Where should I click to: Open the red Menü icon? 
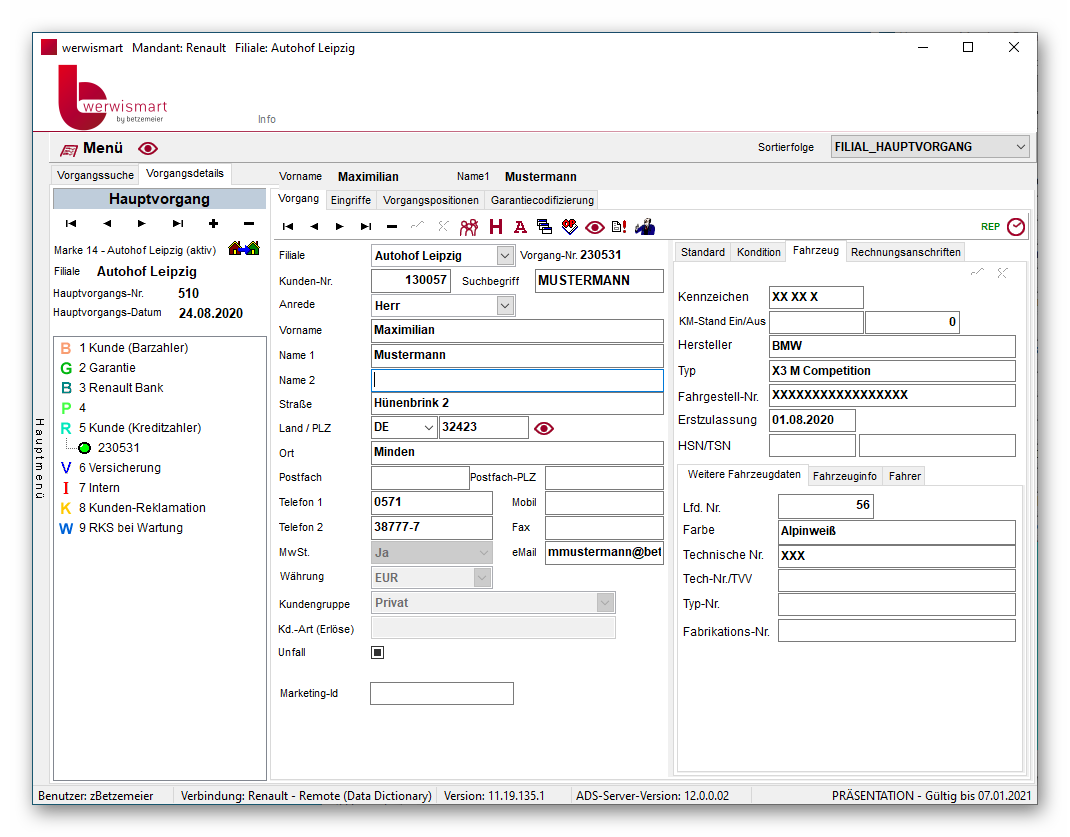pos(69,149)
